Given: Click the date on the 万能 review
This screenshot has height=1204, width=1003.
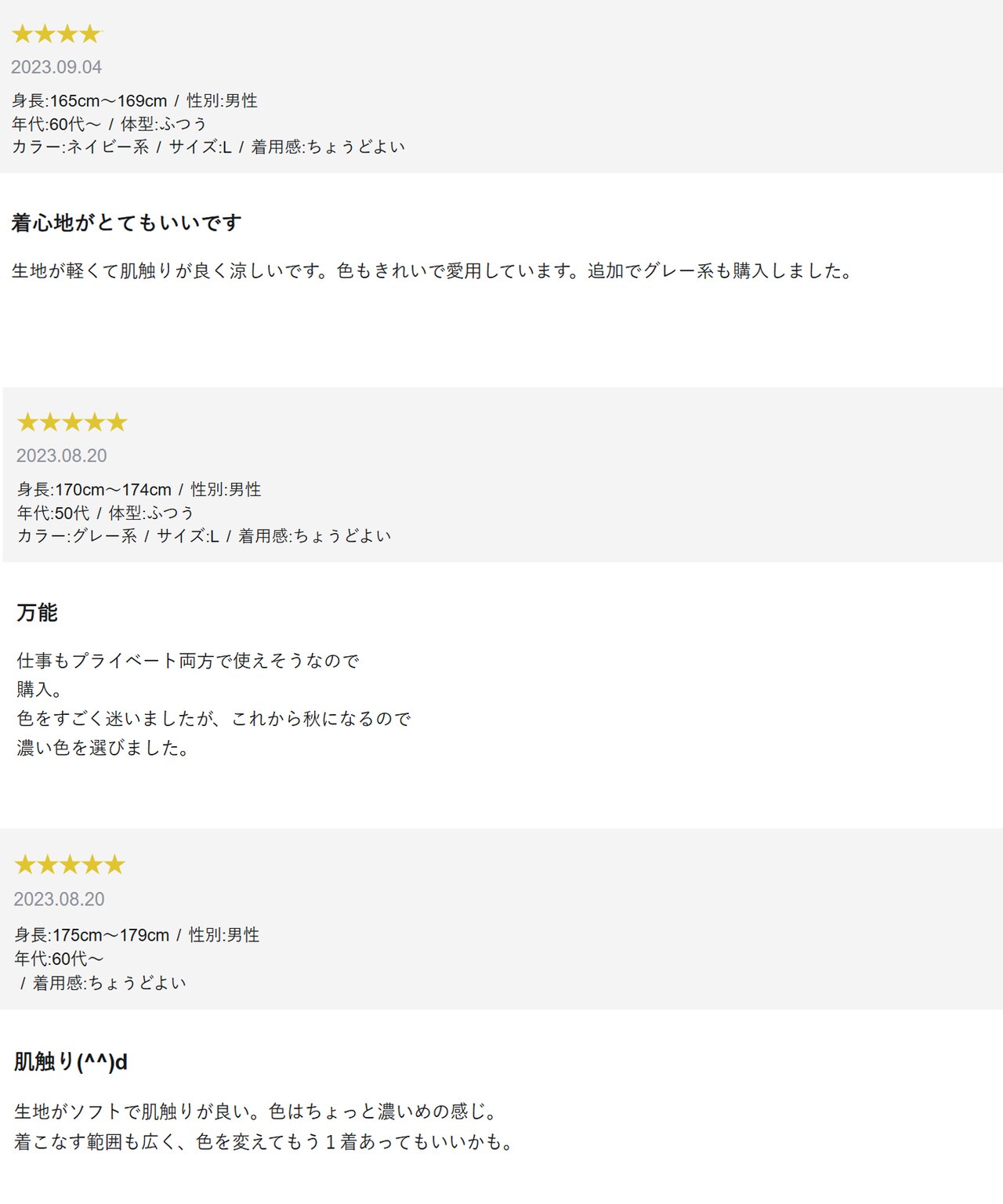Looking at the screenshot, I should (x=62, y=456).
